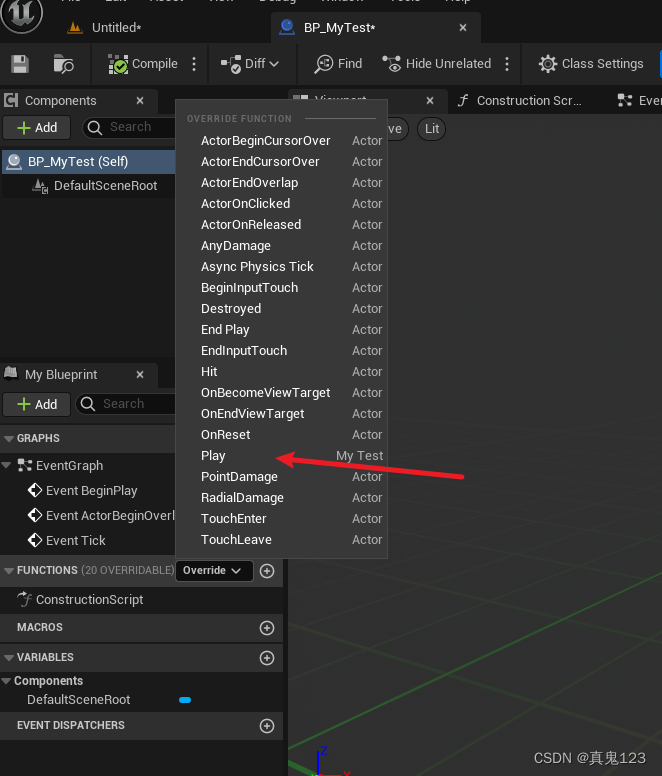Select Play in the override function list
662x776 pixels.
pyautogui.click(x=213, y=456)
